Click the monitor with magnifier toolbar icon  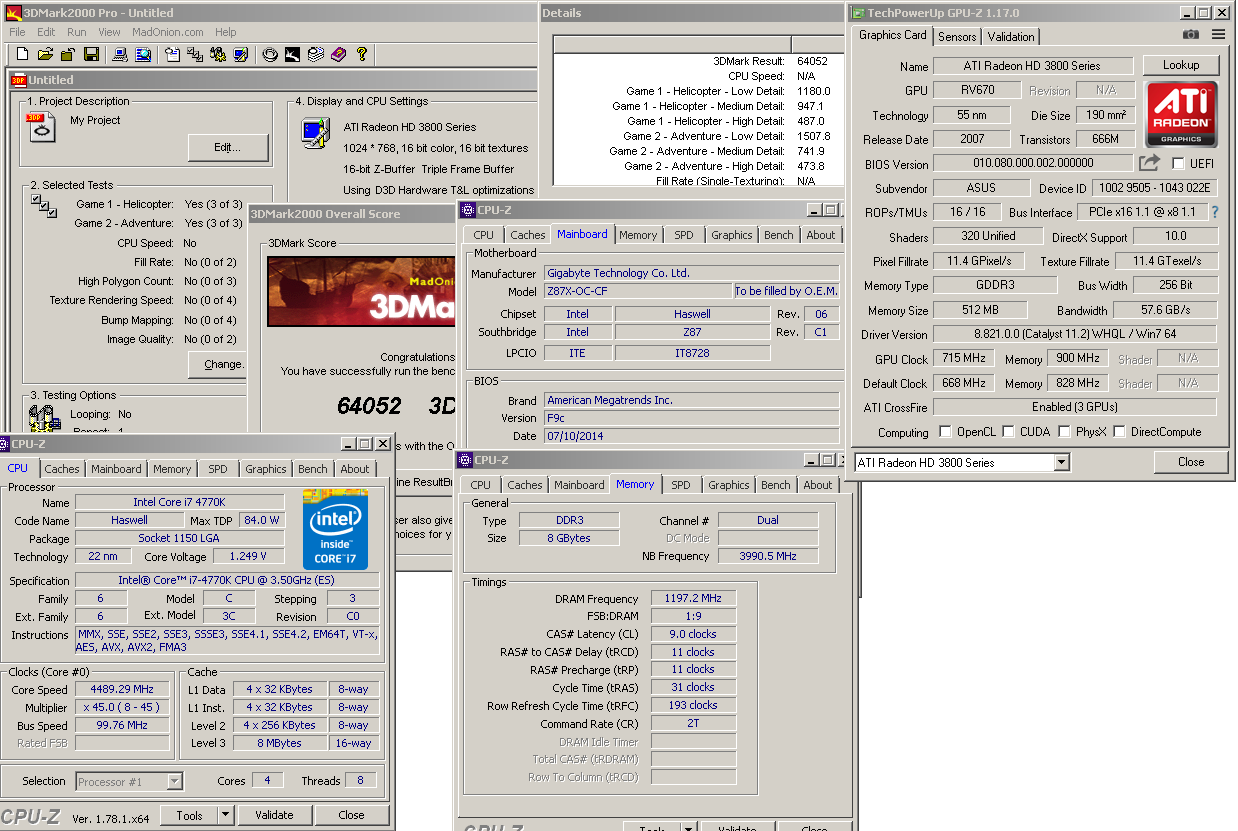pos(143,54)
